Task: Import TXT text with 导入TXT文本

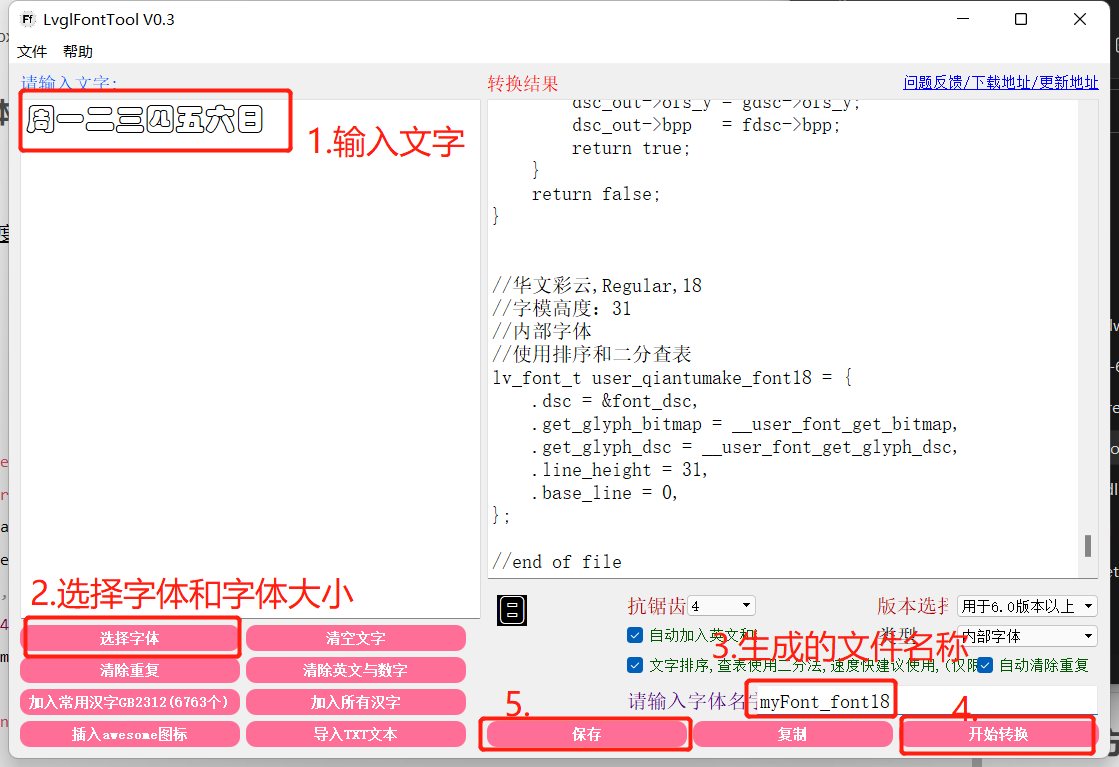Action: click(355, 733)
